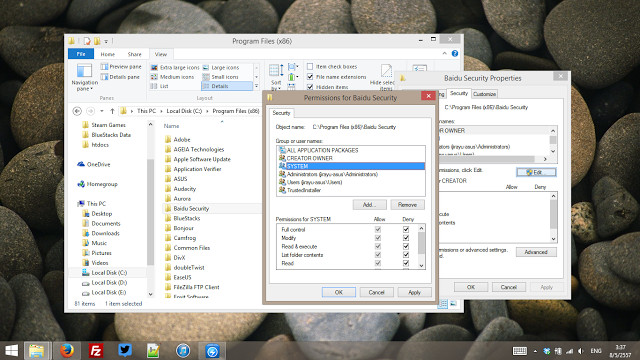Open recent locations dropdown arrow

click(102, 111)
